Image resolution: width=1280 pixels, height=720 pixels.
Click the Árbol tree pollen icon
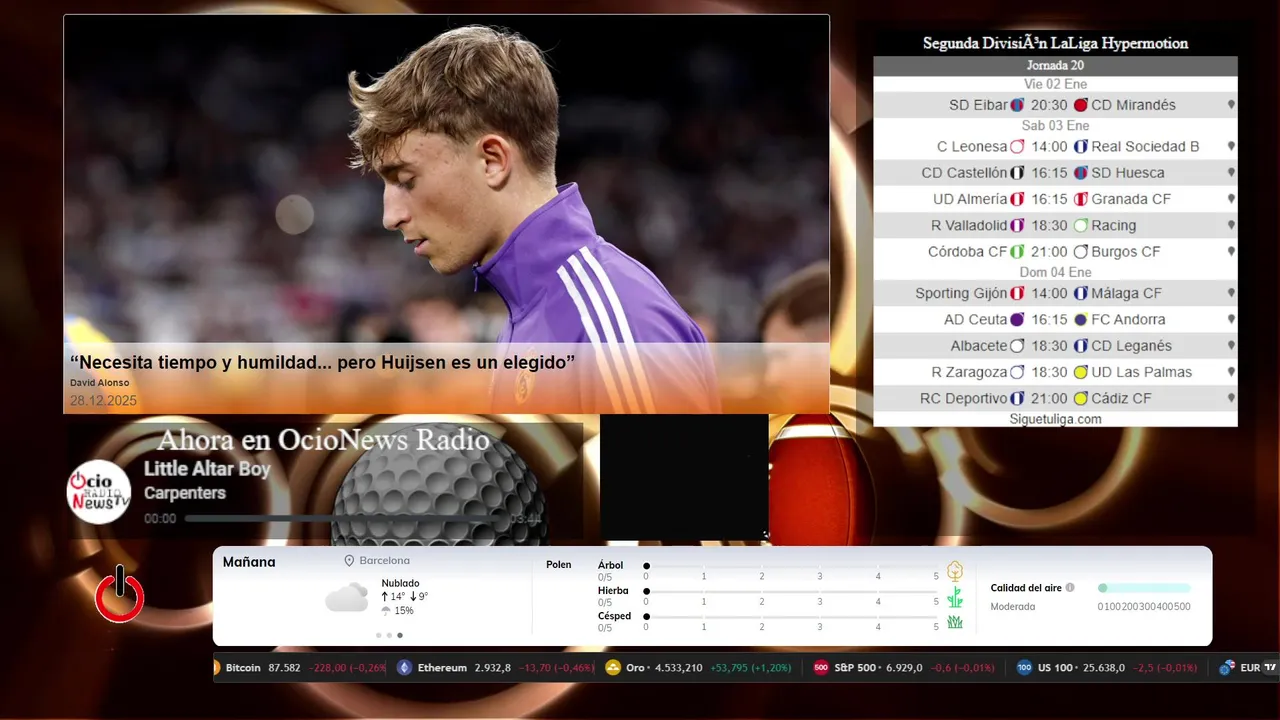pos(955,571)
